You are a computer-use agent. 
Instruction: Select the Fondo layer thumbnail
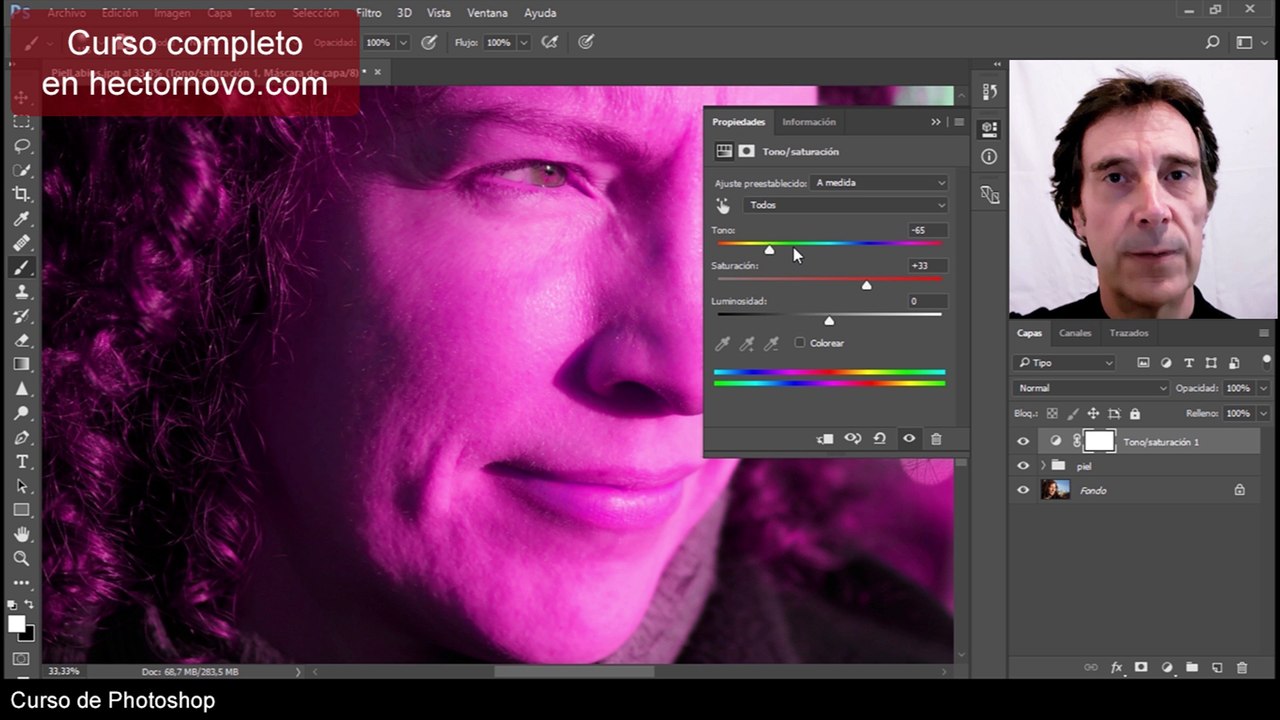pyautogui.click(x=1055, y=490)
